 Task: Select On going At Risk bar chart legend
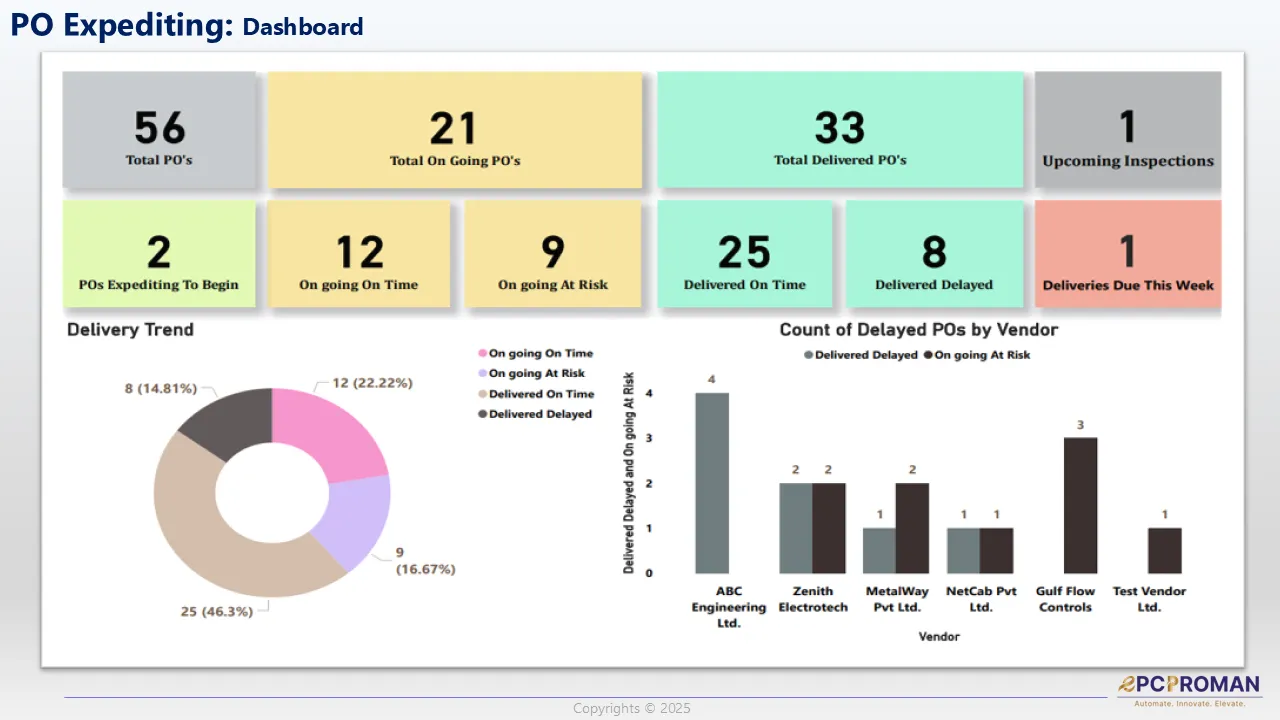click(976, 355)
